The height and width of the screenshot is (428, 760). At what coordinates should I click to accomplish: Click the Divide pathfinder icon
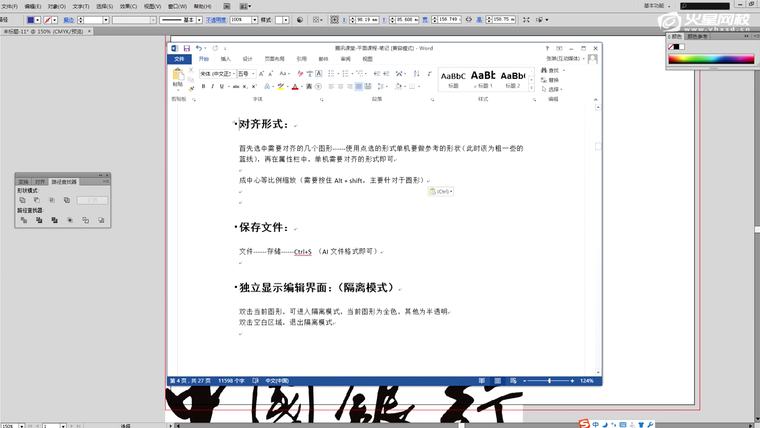[x=23, y=220]
